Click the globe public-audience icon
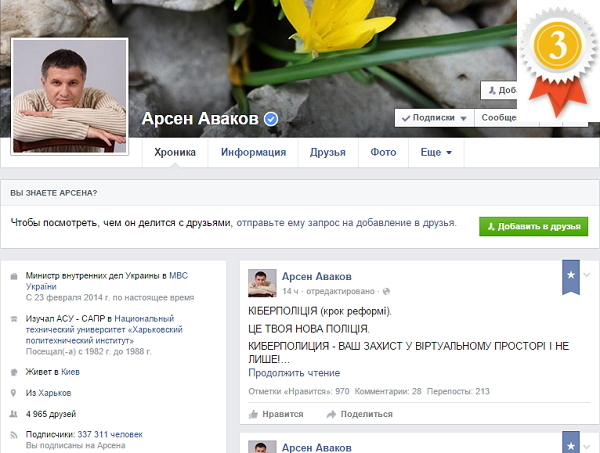Image resolution: width=600 pixels, height=453 pixels. [x=386, y=292]
